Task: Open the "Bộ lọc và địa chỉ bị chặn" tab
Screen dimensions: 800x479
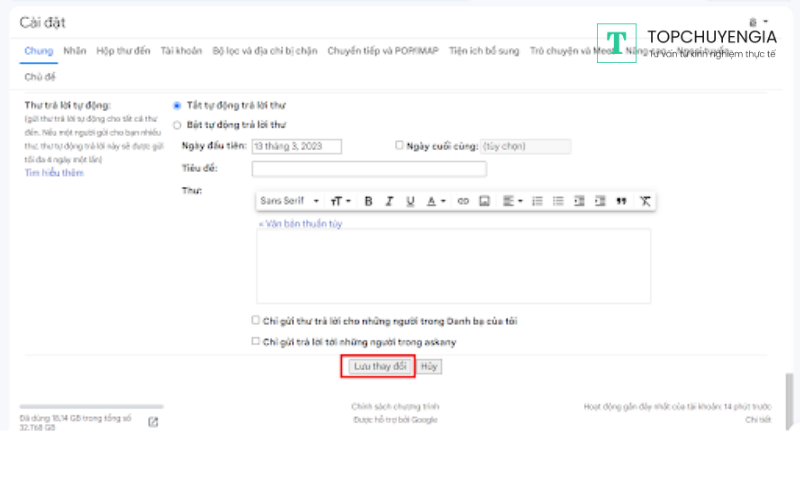Action: coord(264,49)
